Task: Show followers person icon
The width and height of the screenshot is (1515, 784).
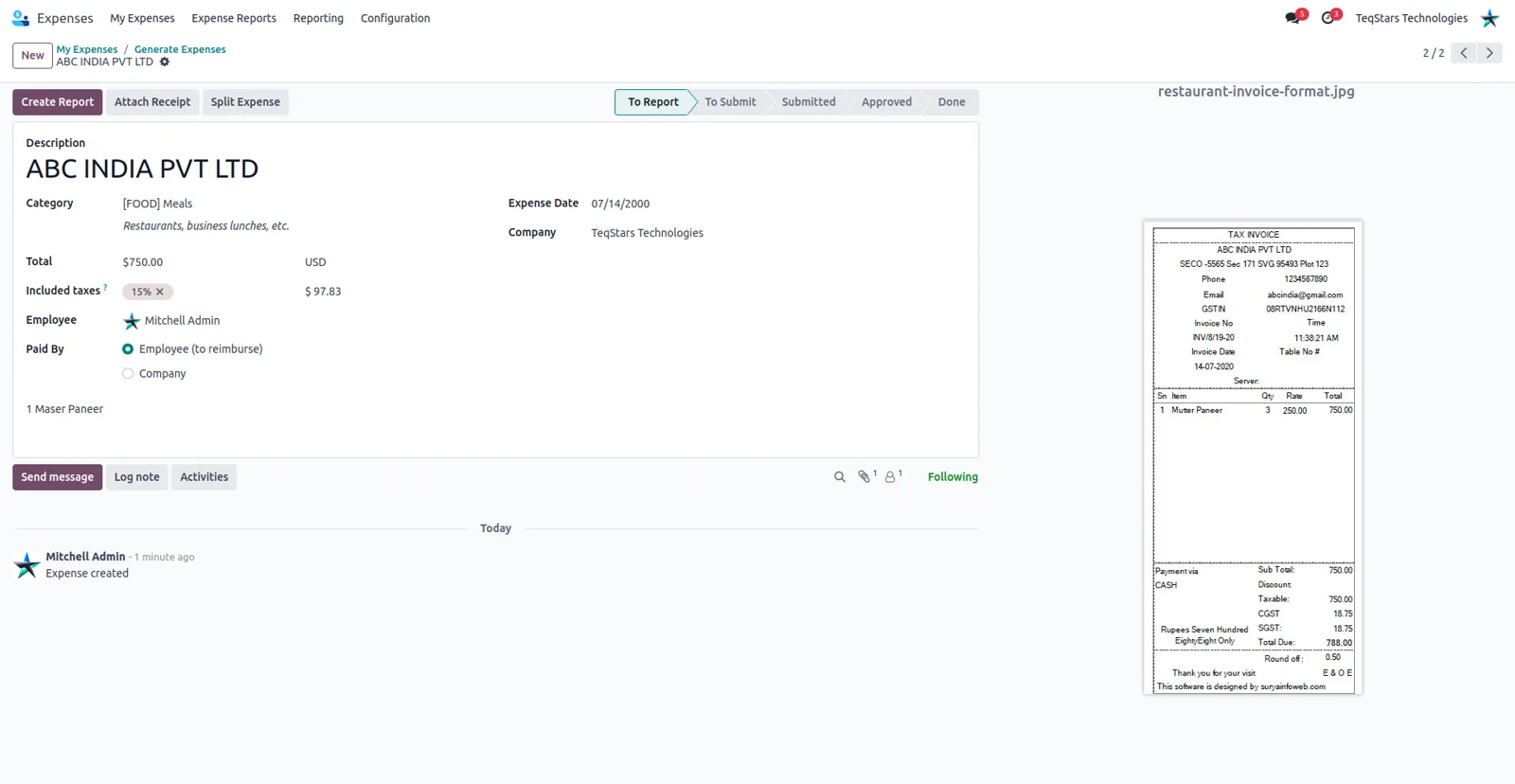Action: pyautogui.click(x=890, y=477)
